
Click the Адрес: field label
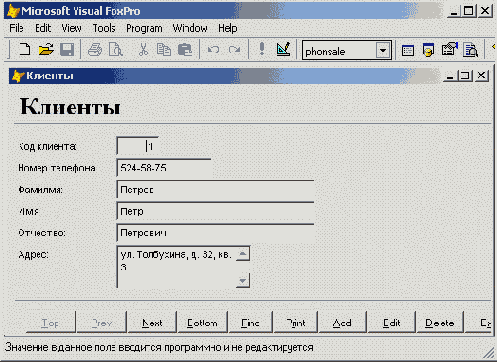[33, 255]
